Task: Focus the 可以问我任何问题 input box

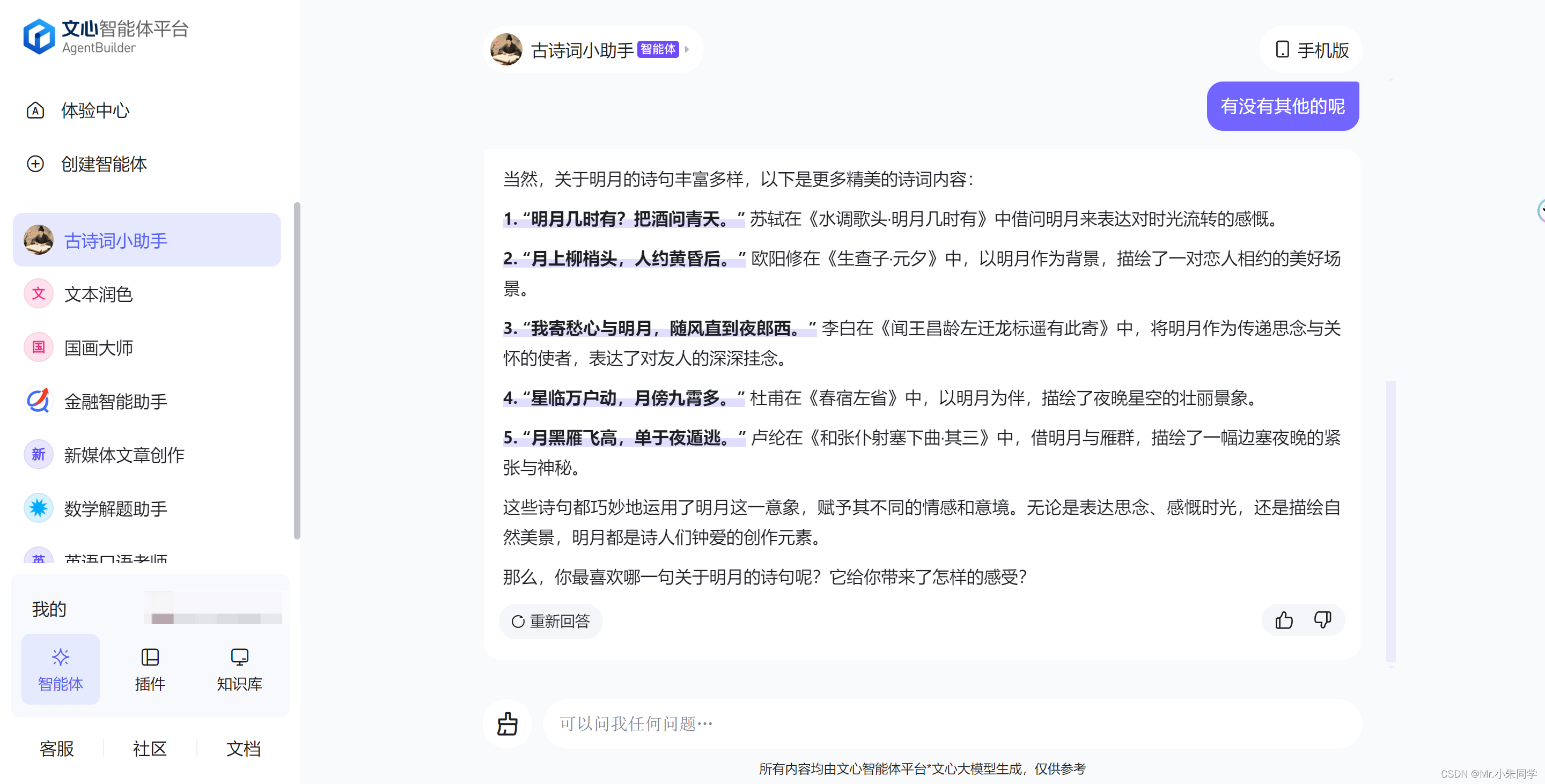Action: (x=947, y=723)
